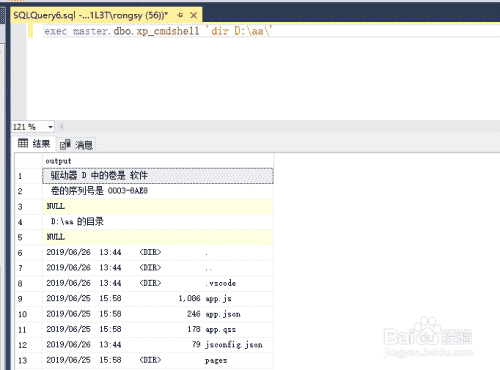Image resolution: width=500 pixels, height=370 pixels.
Task: Select the jsconfig.json result row
Action: pos(158,345)
